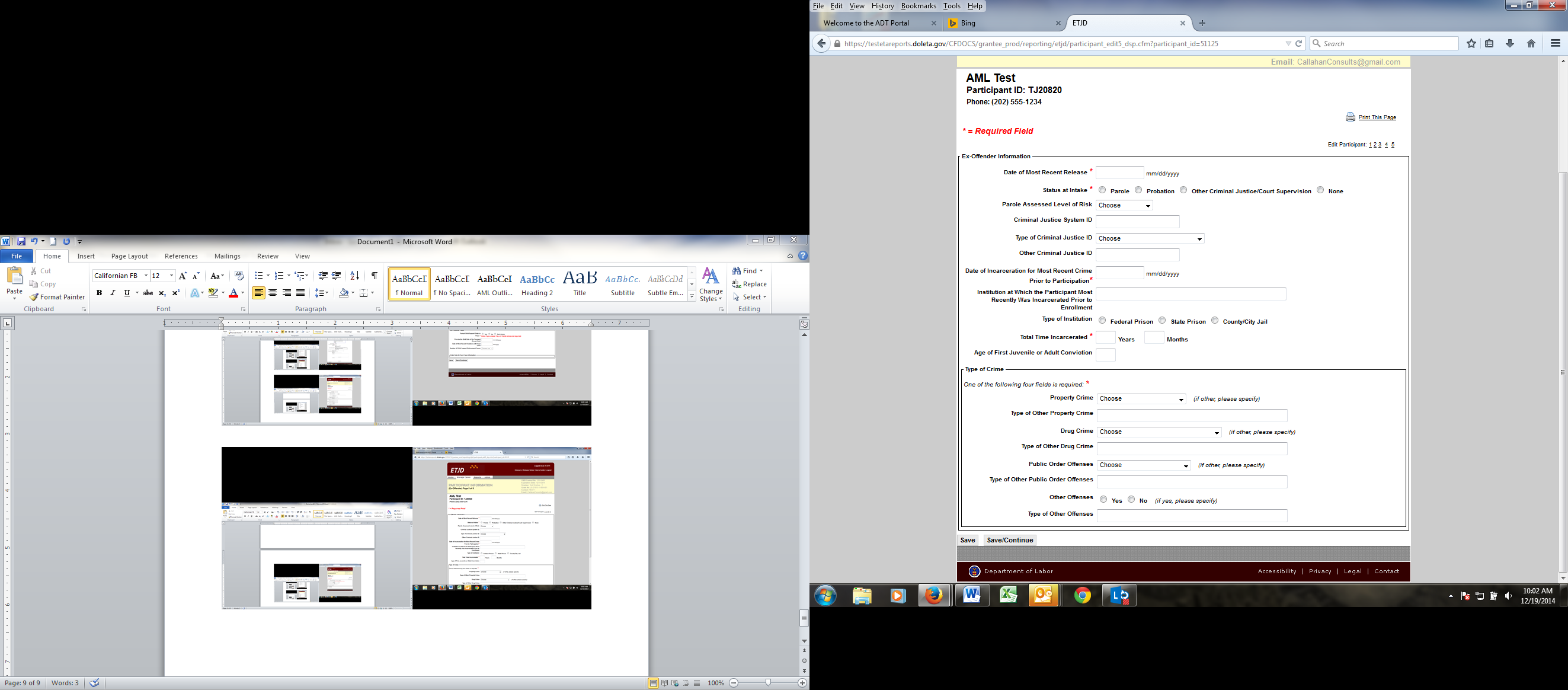Bookmark this page with star icon
This screenshot has height=690, width=1568.
coord(1471,44)
